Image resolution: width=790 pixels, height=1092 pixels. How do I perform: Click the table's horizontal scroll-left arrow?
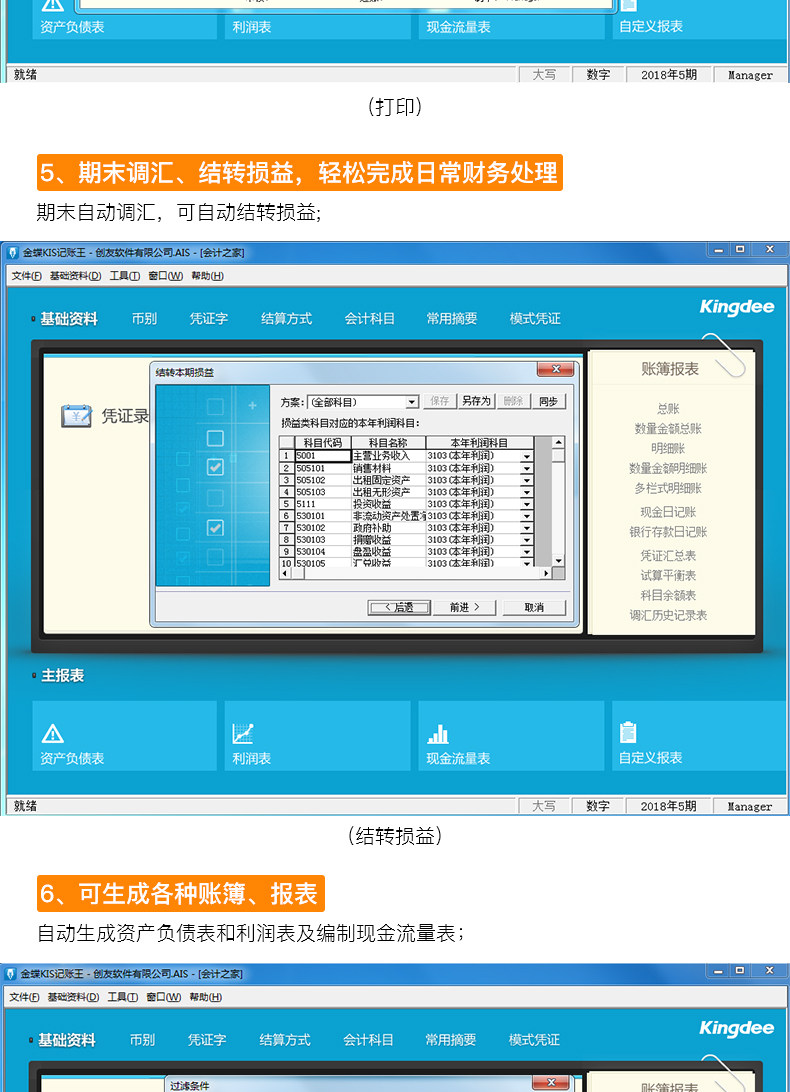click(x=284, y=573)
